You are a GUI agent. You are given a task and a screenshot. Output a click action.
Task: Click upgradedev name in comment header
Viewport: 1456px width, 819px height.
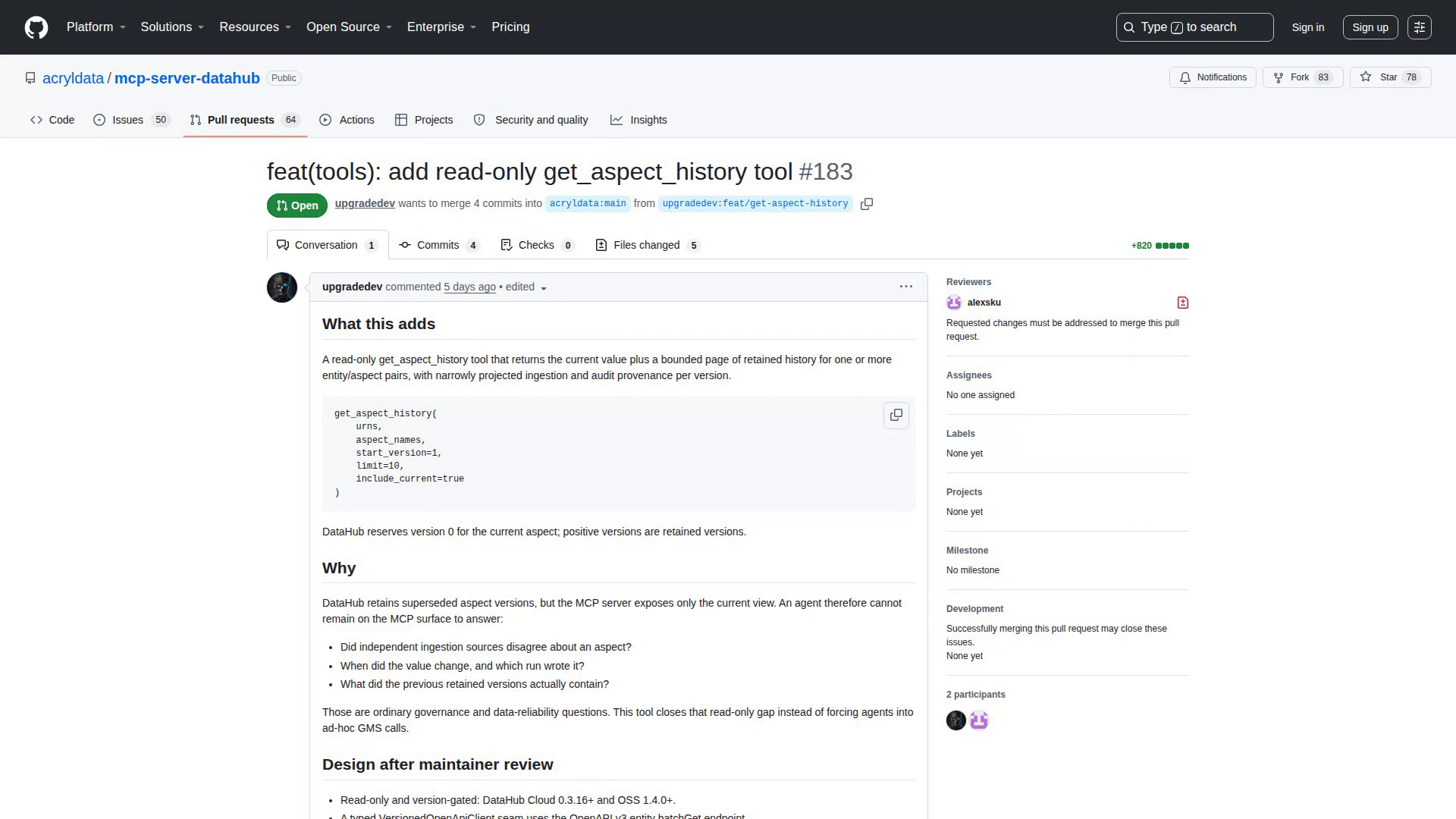(352, 287)
